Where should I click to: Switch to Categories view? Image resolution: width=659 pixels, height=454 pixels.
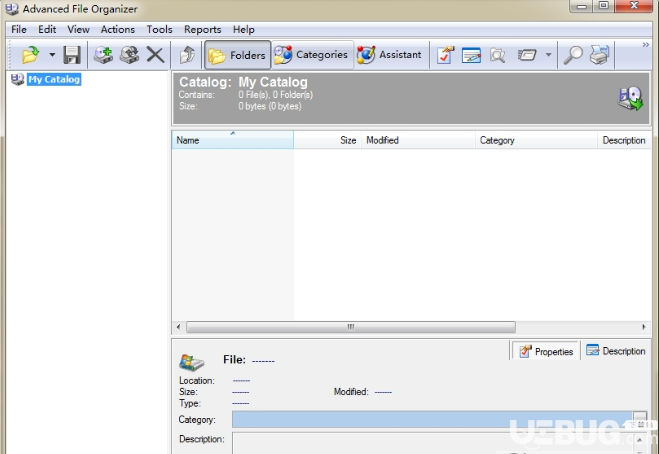311,55
